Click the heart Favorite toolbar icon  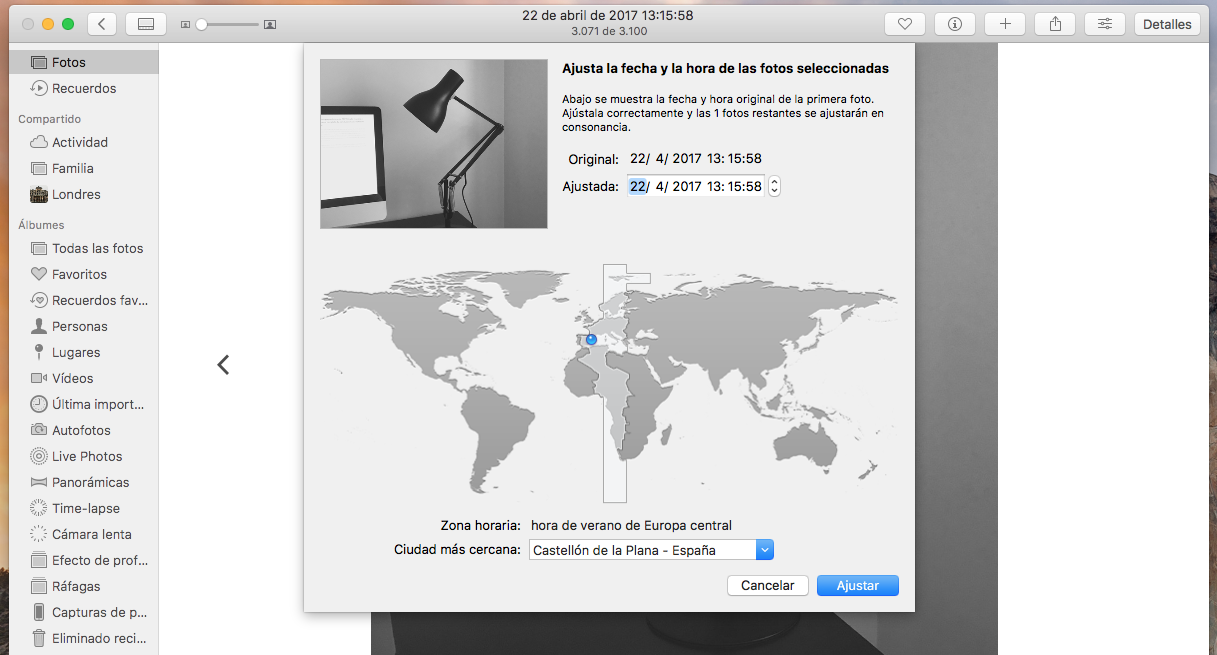pos(905,24)
